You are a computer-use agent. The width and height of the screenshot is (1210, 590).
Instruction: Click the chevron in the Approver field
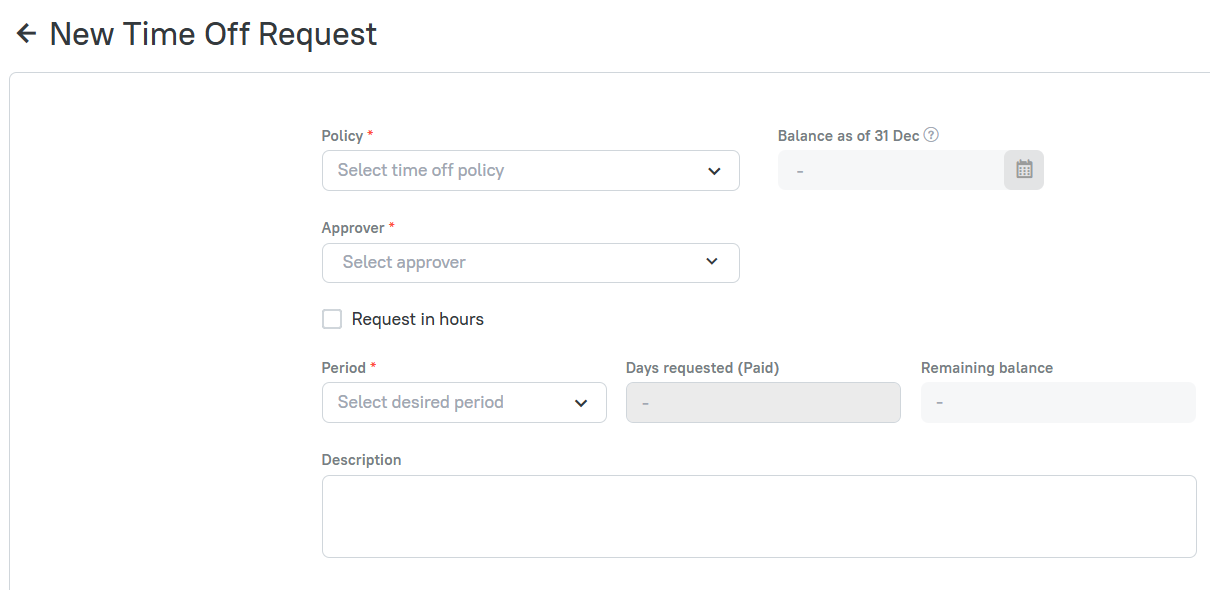[712, 262]
